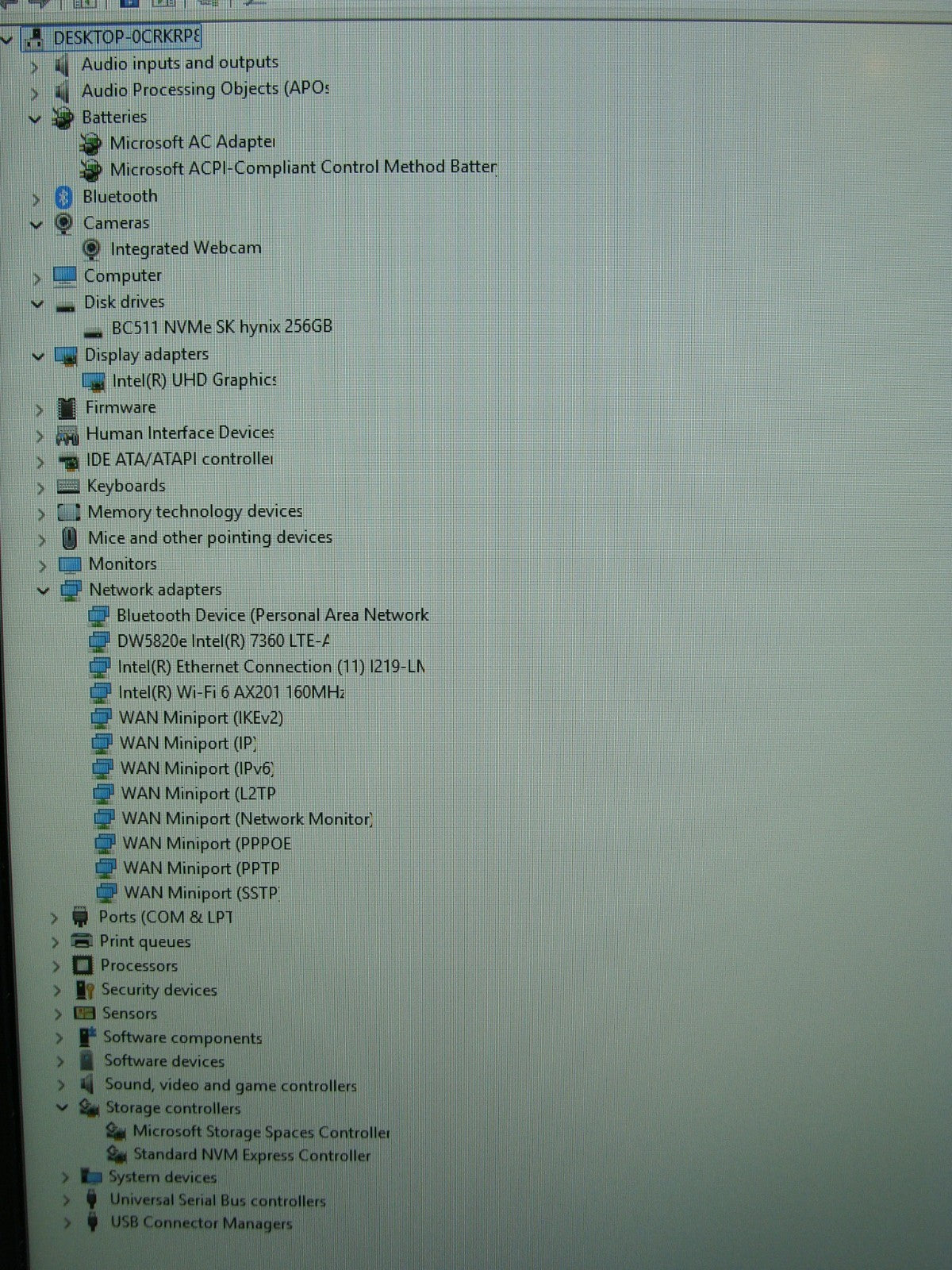Expand the Universal Serial Bus controllers node

67,1201
